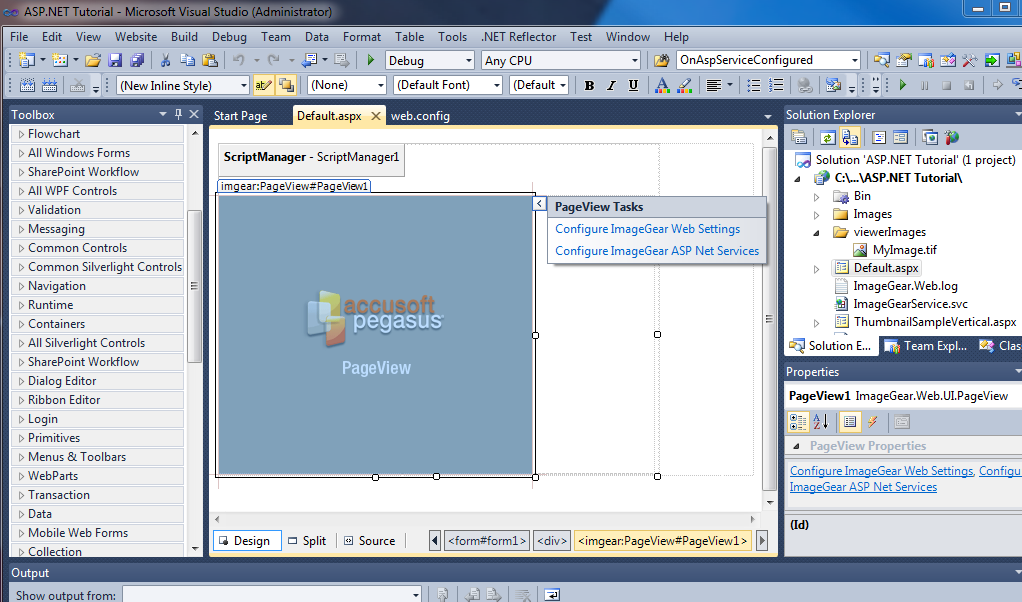Start debugging with the green play arrow

[x=370, y=61]
